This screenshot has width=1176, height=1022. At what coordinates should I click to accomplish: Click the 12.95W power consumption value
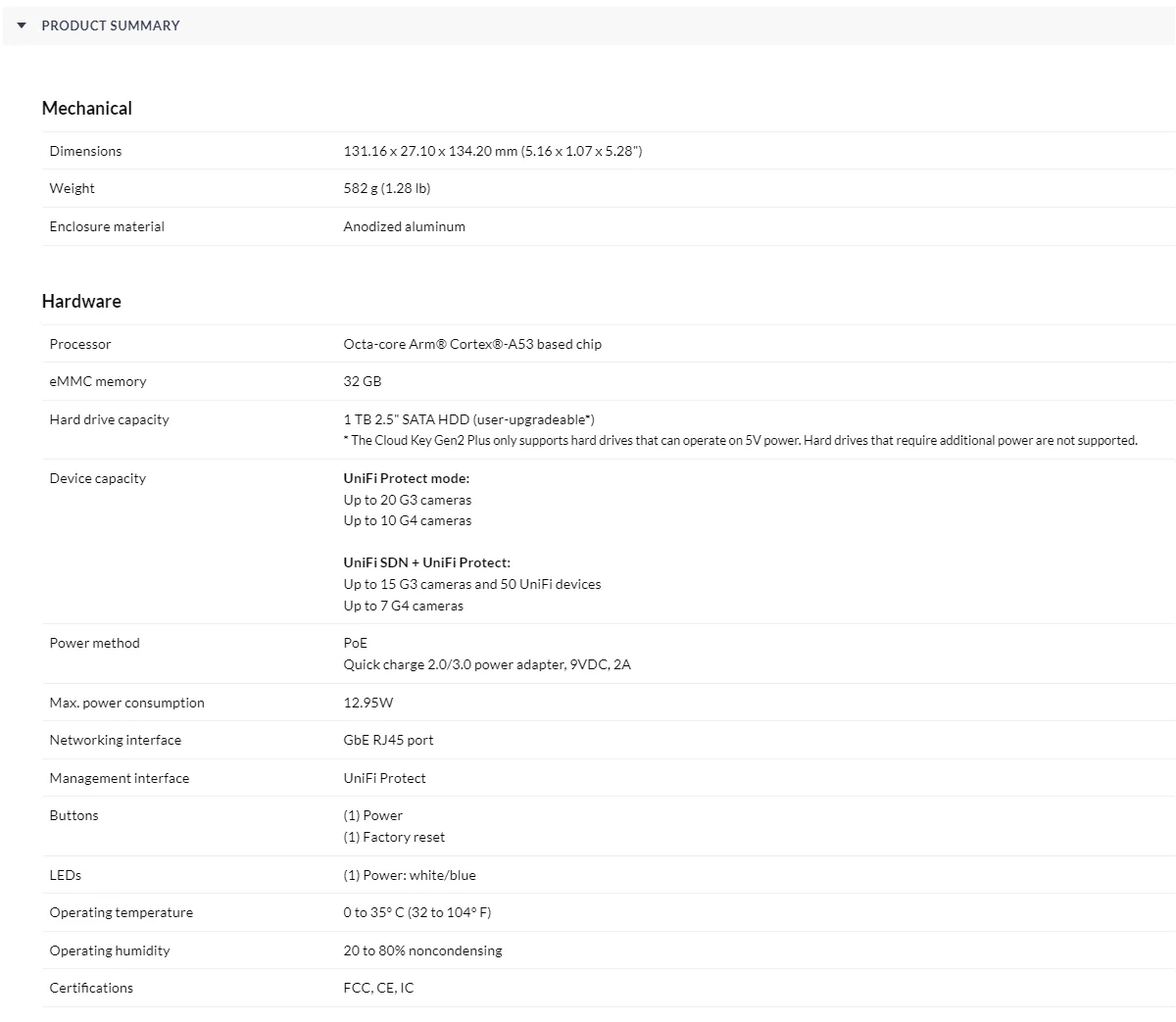(x=367, y=703)
